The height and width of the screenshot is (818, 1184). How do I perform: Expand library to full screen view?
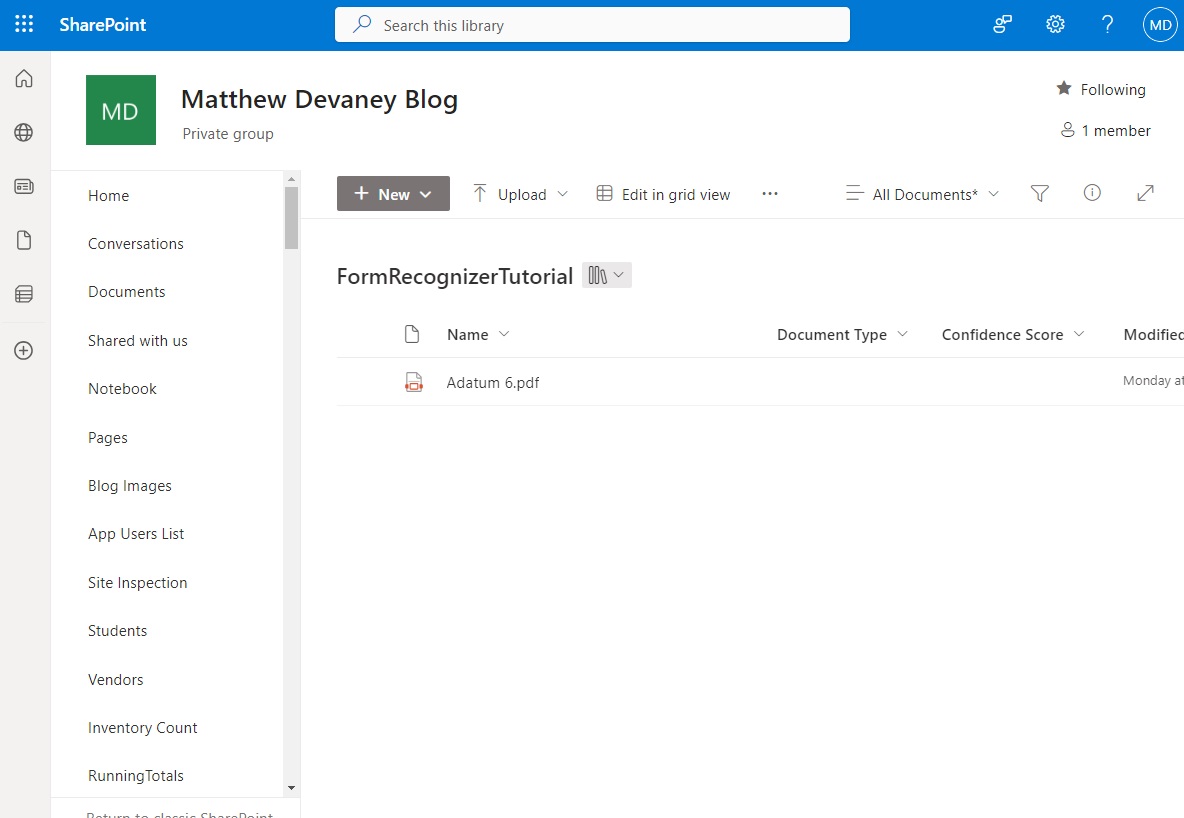click(1145, 193)
